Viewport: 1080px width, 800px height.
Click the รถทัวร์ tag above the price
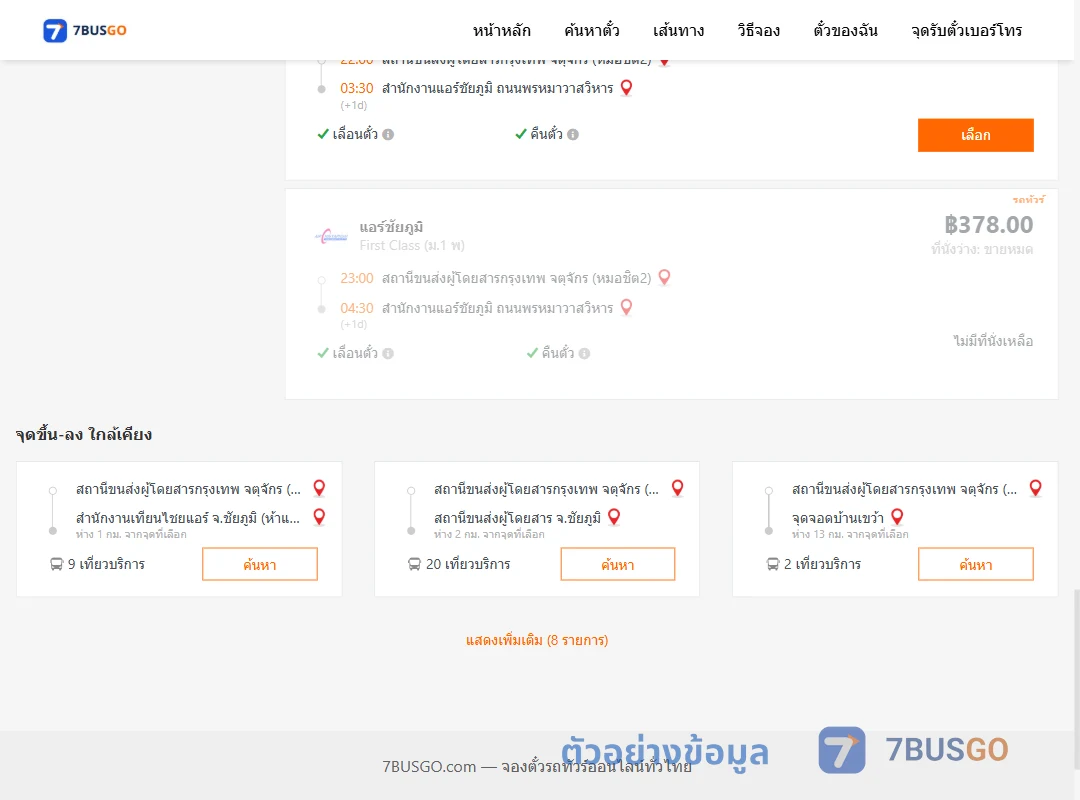1028,200
